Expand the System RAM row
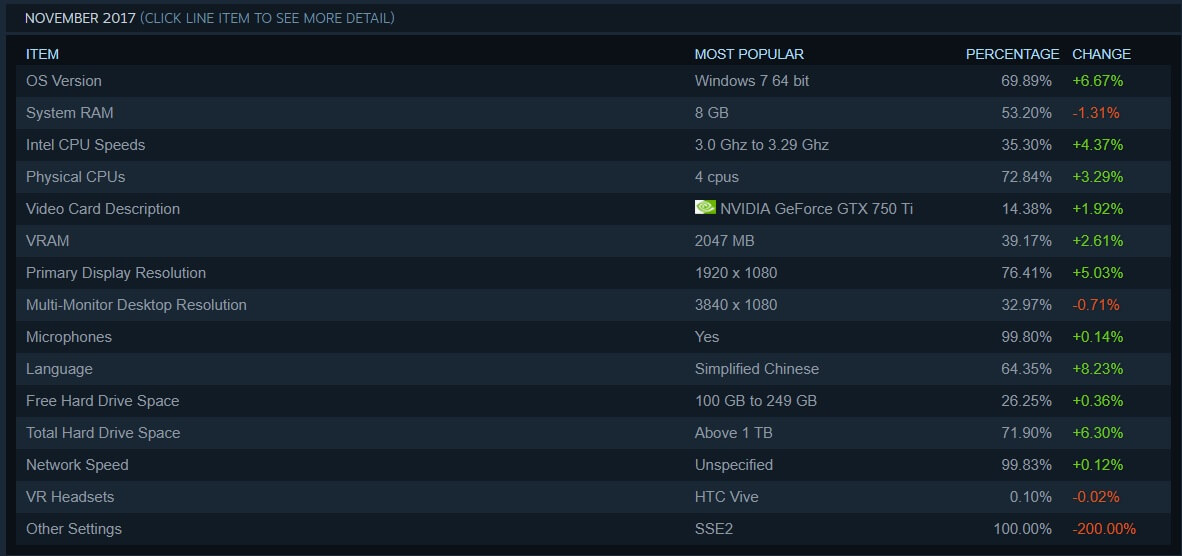The height and width of the screenshot is (556, 1182). tap(70, 113)
